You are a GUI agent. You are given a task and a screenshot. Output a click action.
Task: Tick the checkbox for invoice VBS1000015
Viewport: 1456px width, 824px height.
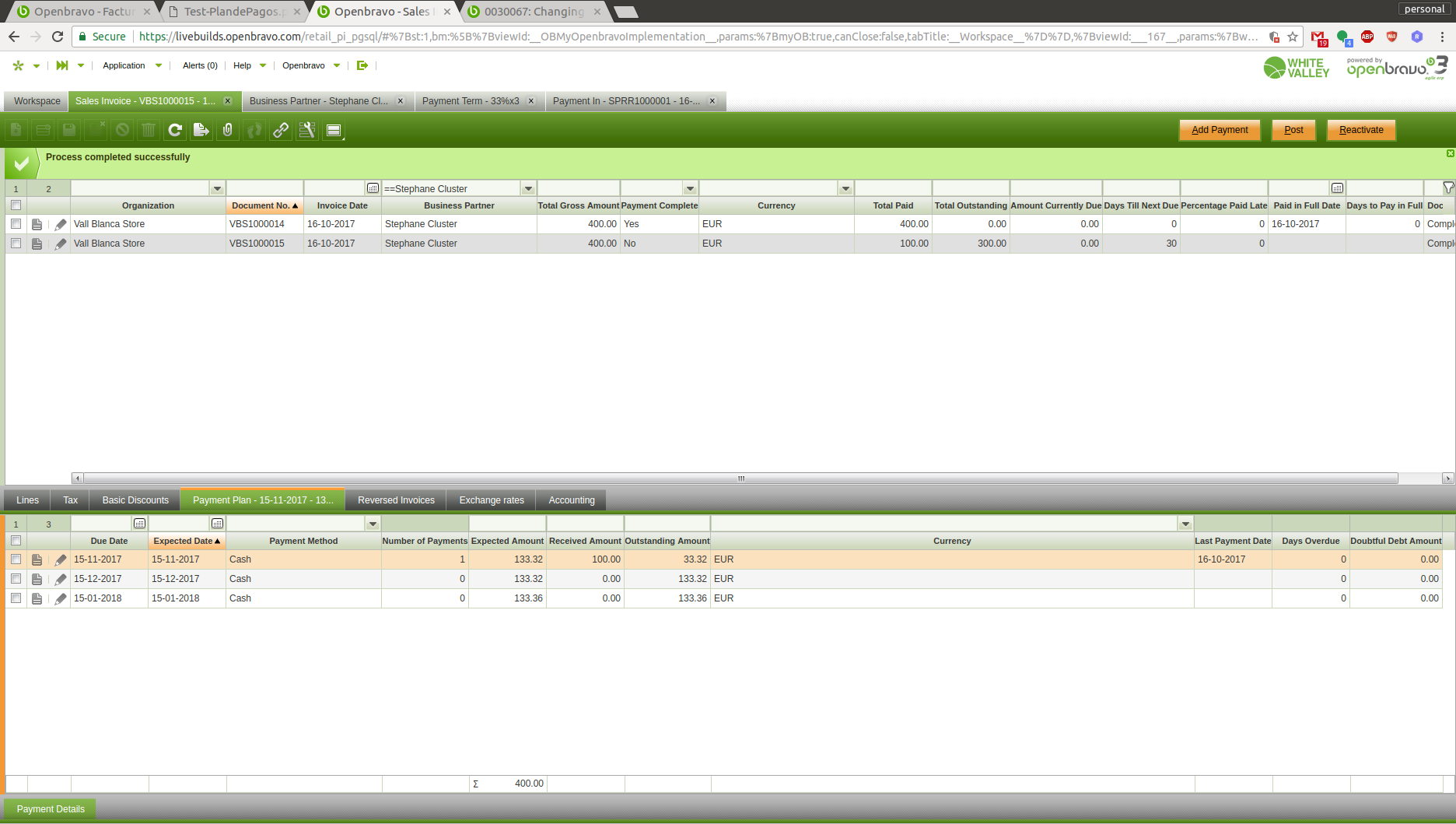(x=16, y=244)
